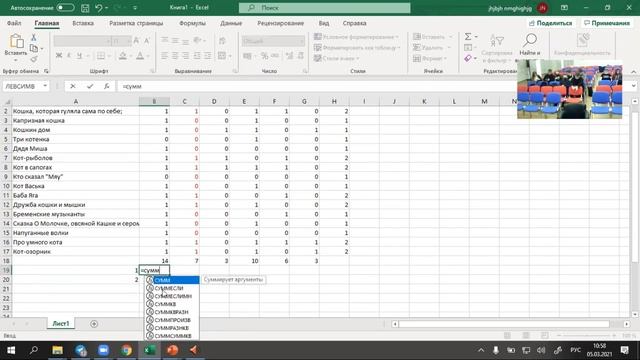Open the font name dropdown

coord(108,41)
